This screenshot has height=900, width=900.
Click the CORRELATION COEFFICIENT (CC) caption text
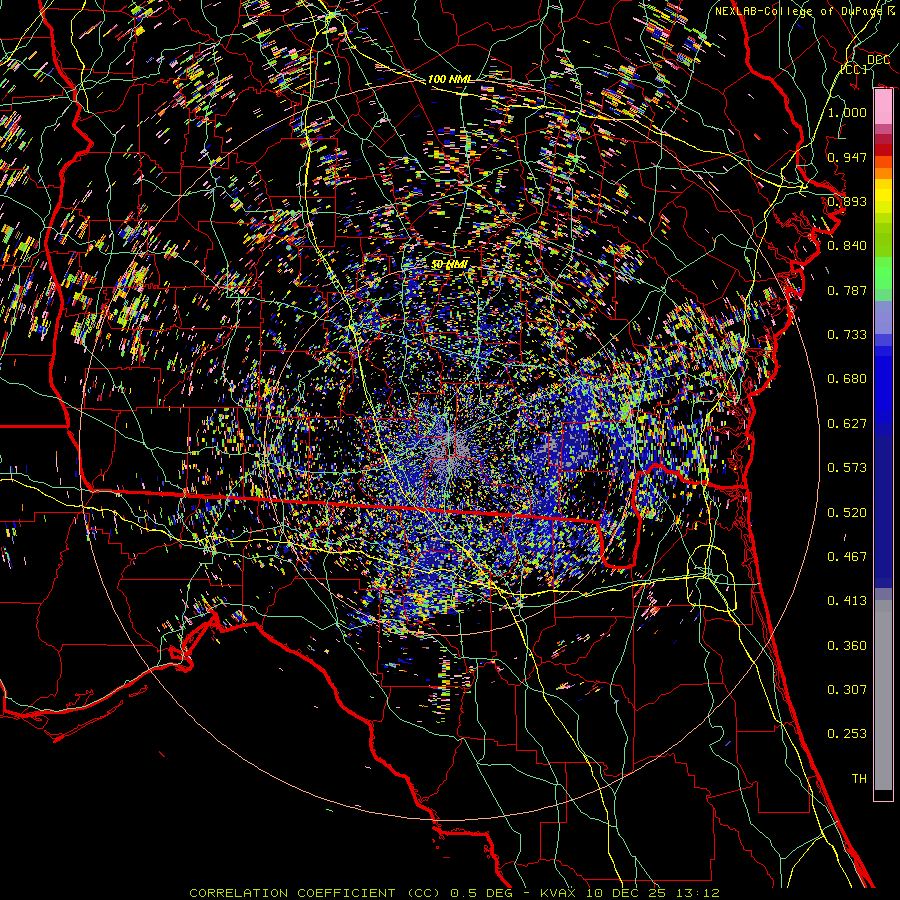tap(313, 893)
